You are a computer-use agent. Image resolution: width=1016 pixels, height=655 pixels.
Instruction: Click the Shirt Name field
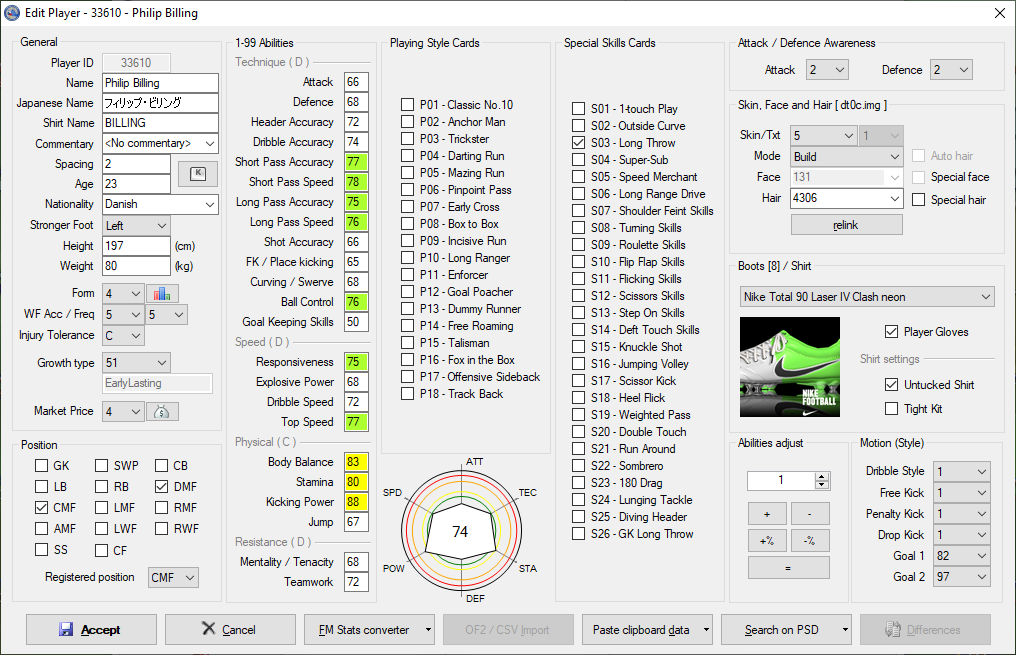pos(161,123)
